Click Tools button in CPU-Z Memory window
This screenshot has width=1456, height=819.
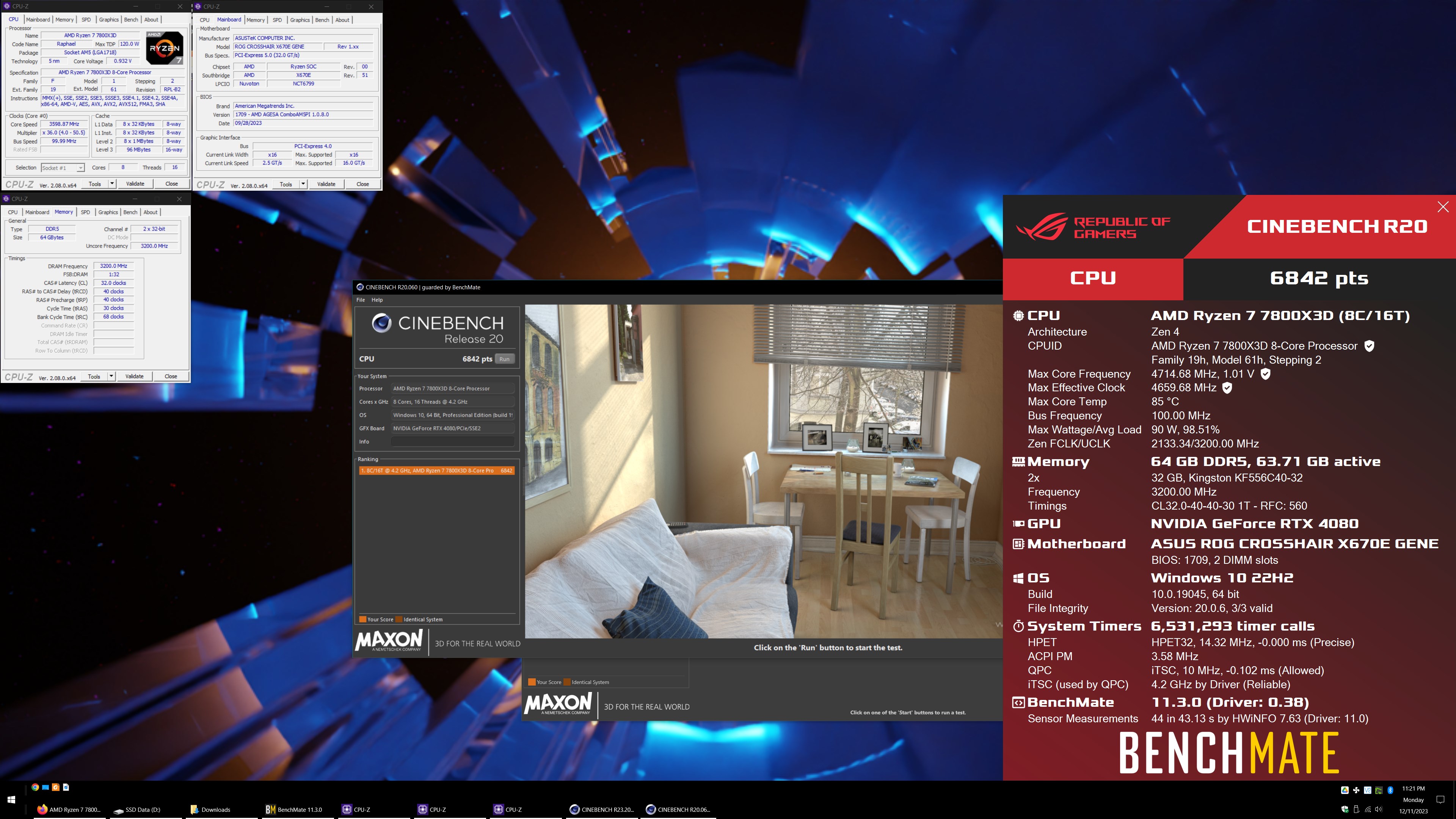pyautogui.click(x=94, y=377)
